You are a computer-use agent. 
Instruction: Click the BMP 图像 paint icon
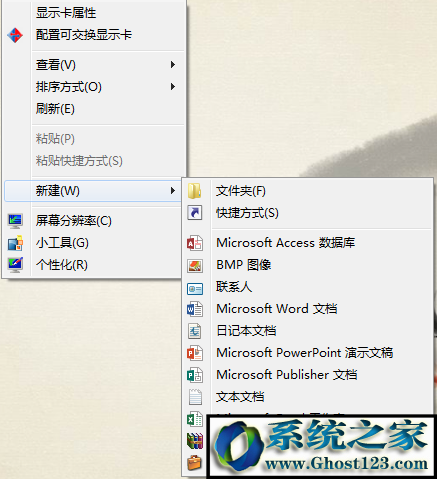click(x=195, y=265)
